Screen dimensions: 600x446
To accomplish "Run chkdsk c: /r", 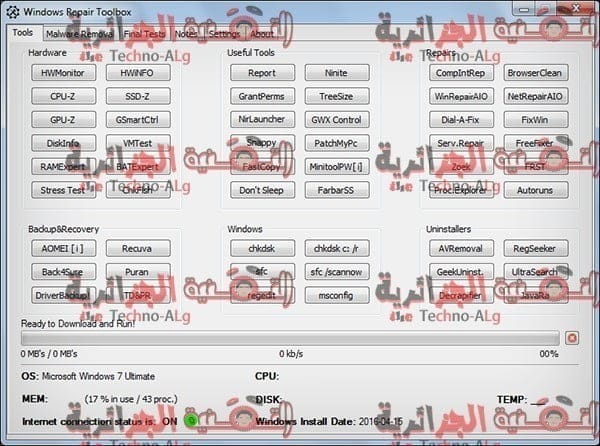I will click(x=337, y=248).
